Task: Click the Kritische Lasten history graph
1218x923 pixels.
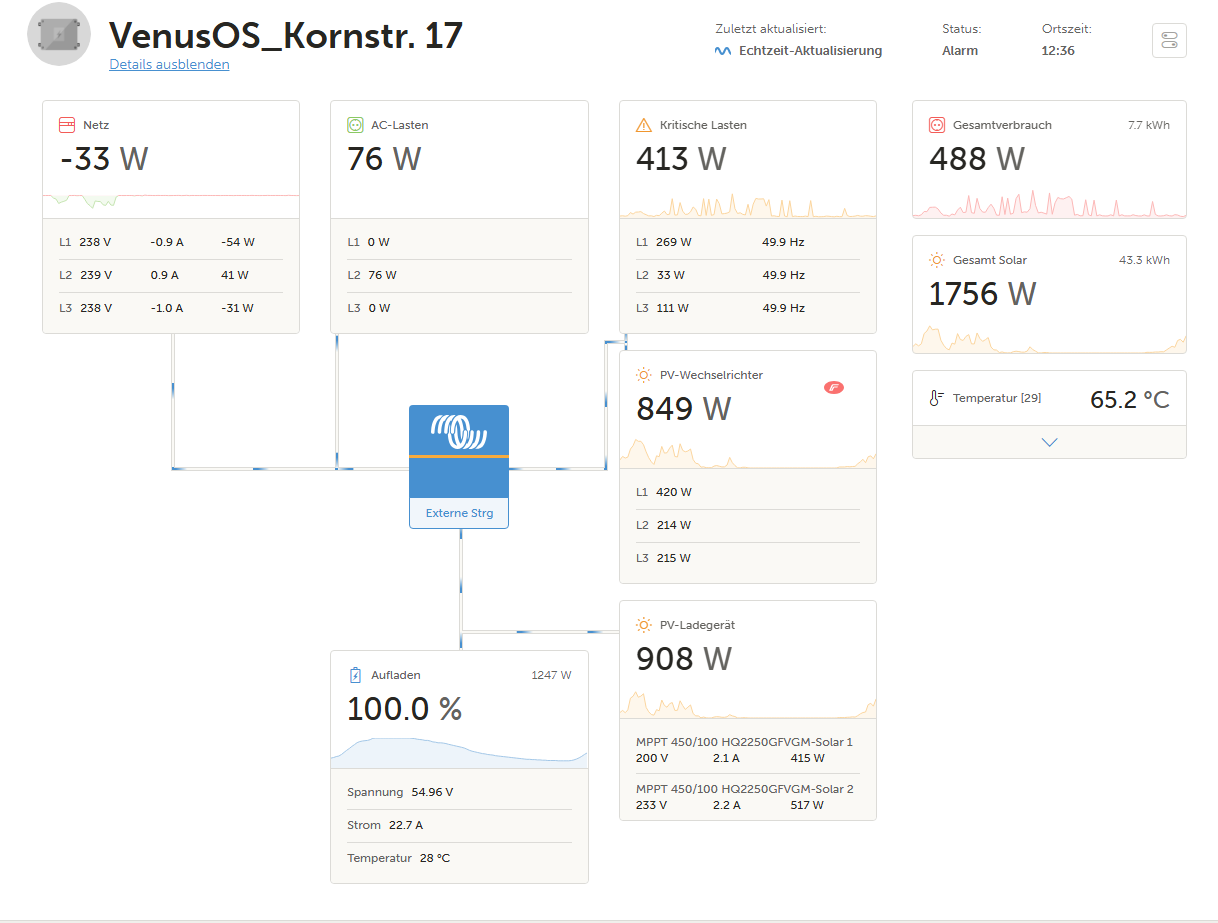Action: (748, 203)
